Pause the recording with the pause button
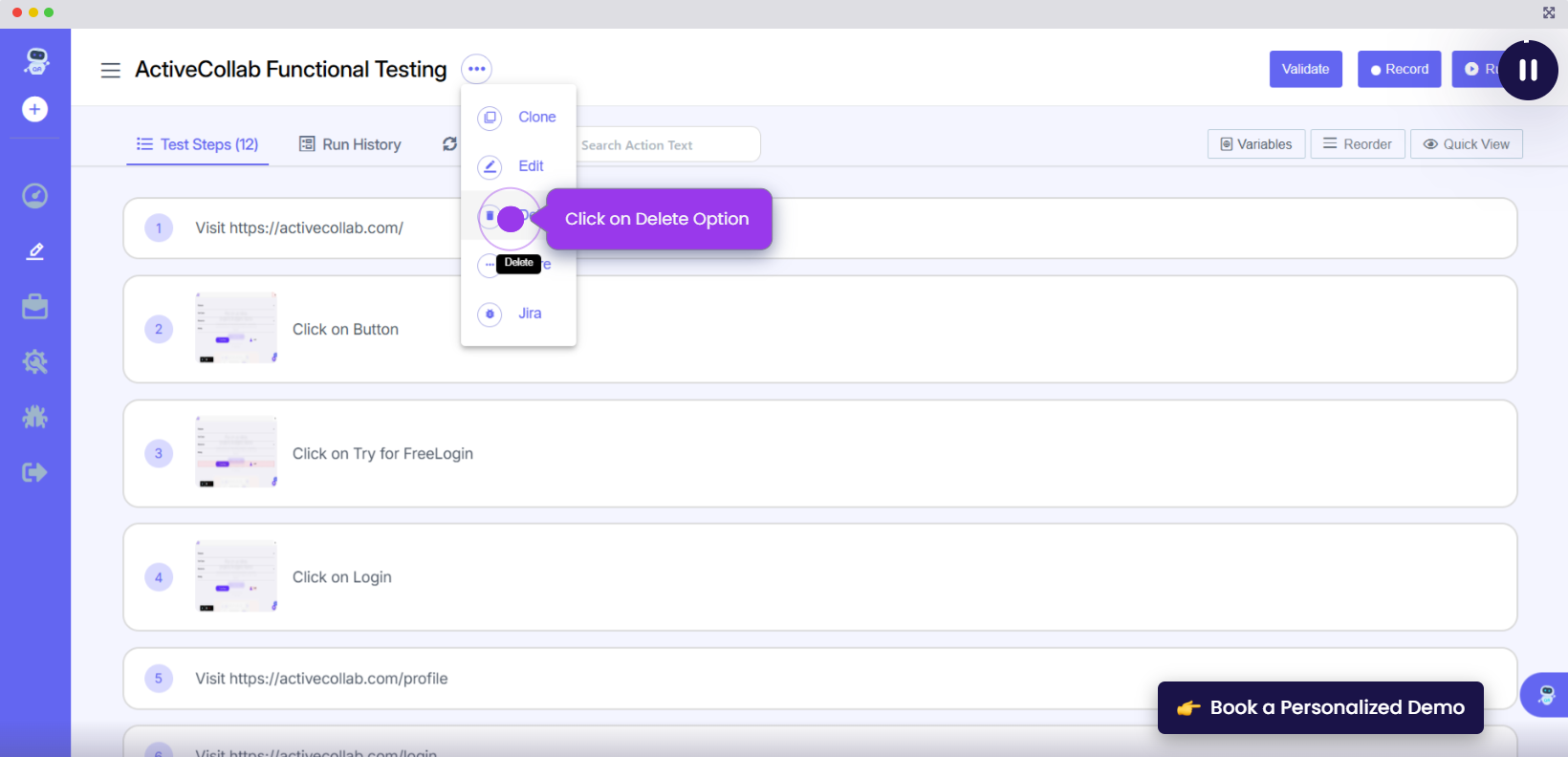 coord(1527,70)
